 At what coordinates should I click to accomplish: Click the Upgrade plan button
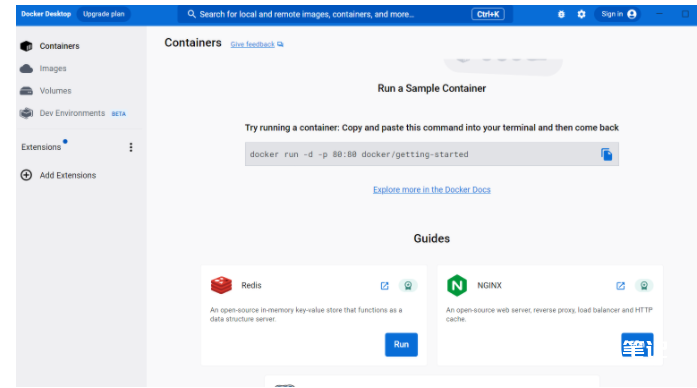104,14
